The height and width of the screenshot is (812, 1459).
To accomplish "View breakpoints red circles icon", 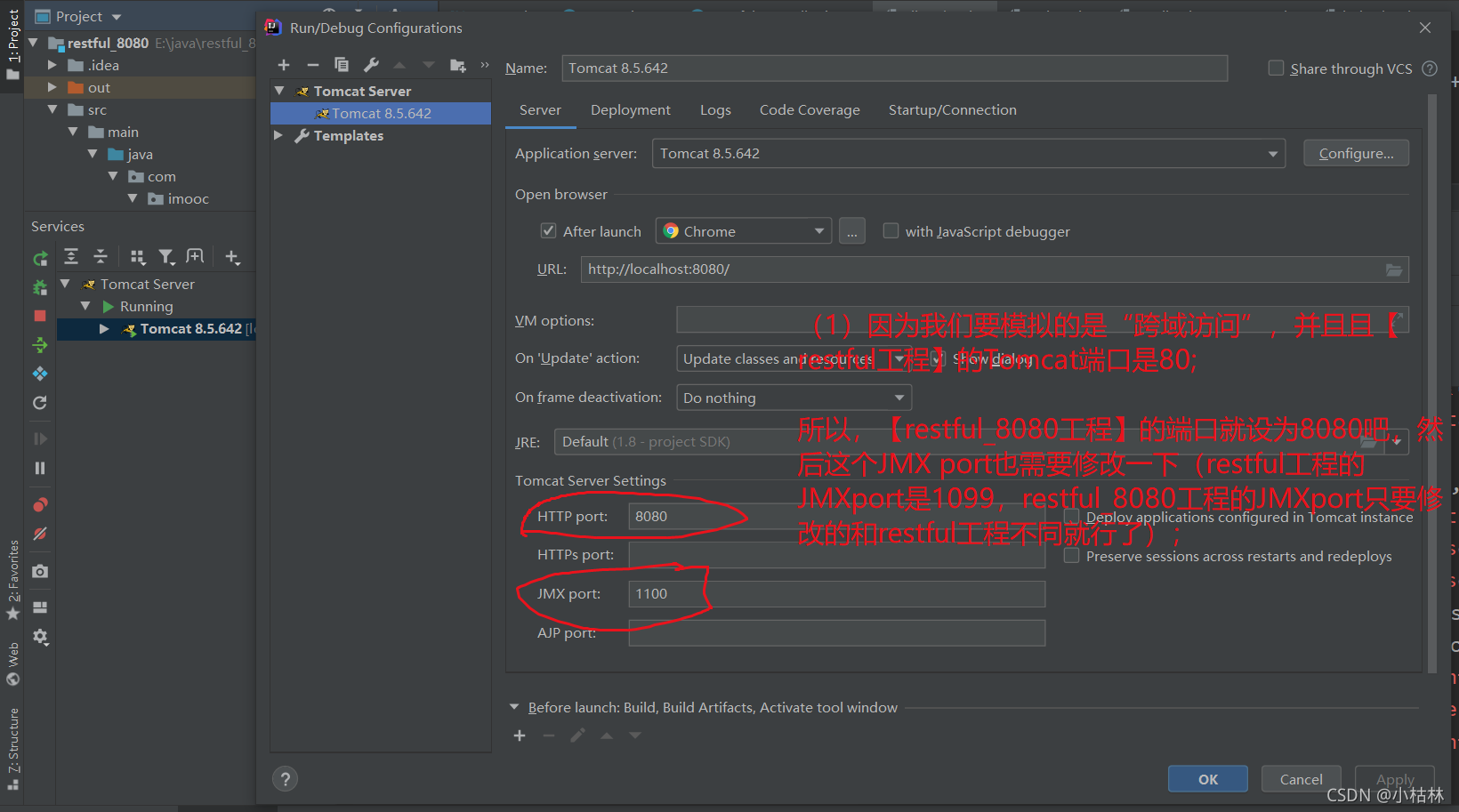I will (40, 505).
